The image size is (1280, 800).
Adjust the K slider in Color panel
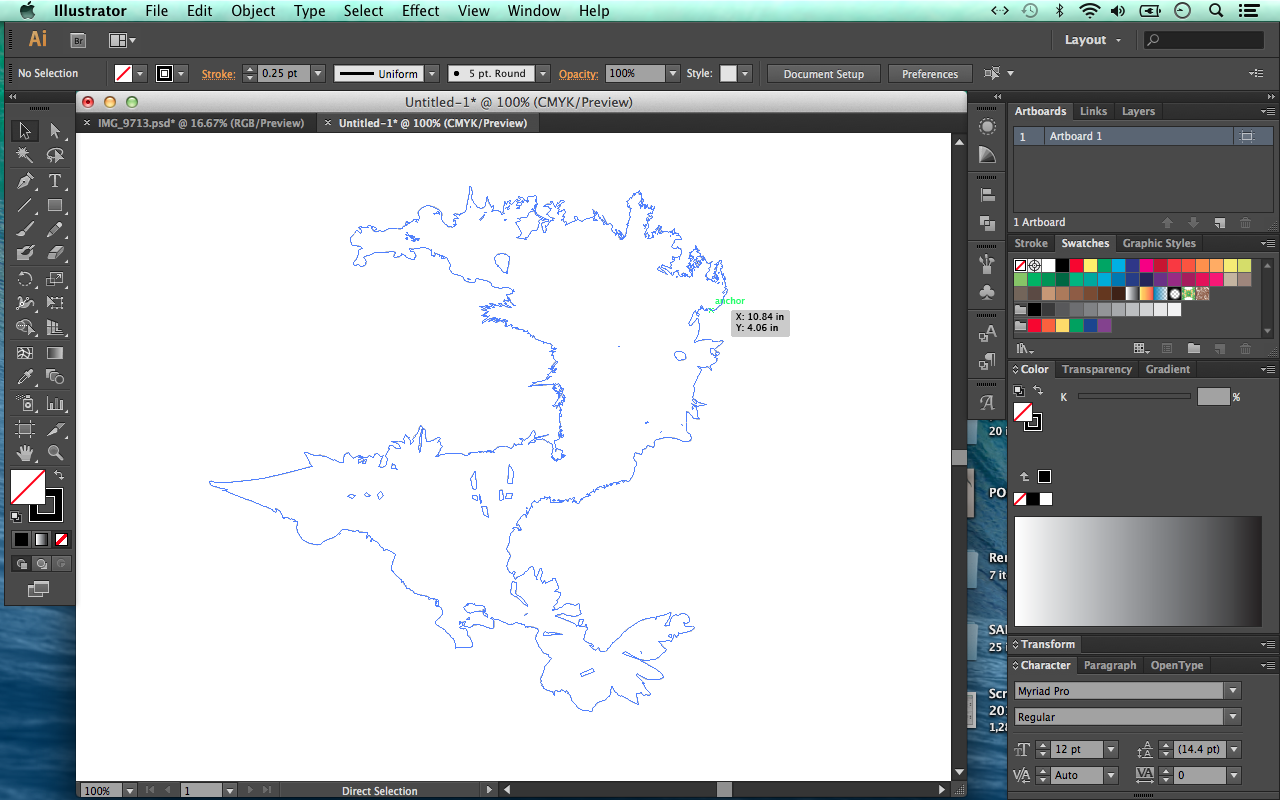[x=1134, y=397]
